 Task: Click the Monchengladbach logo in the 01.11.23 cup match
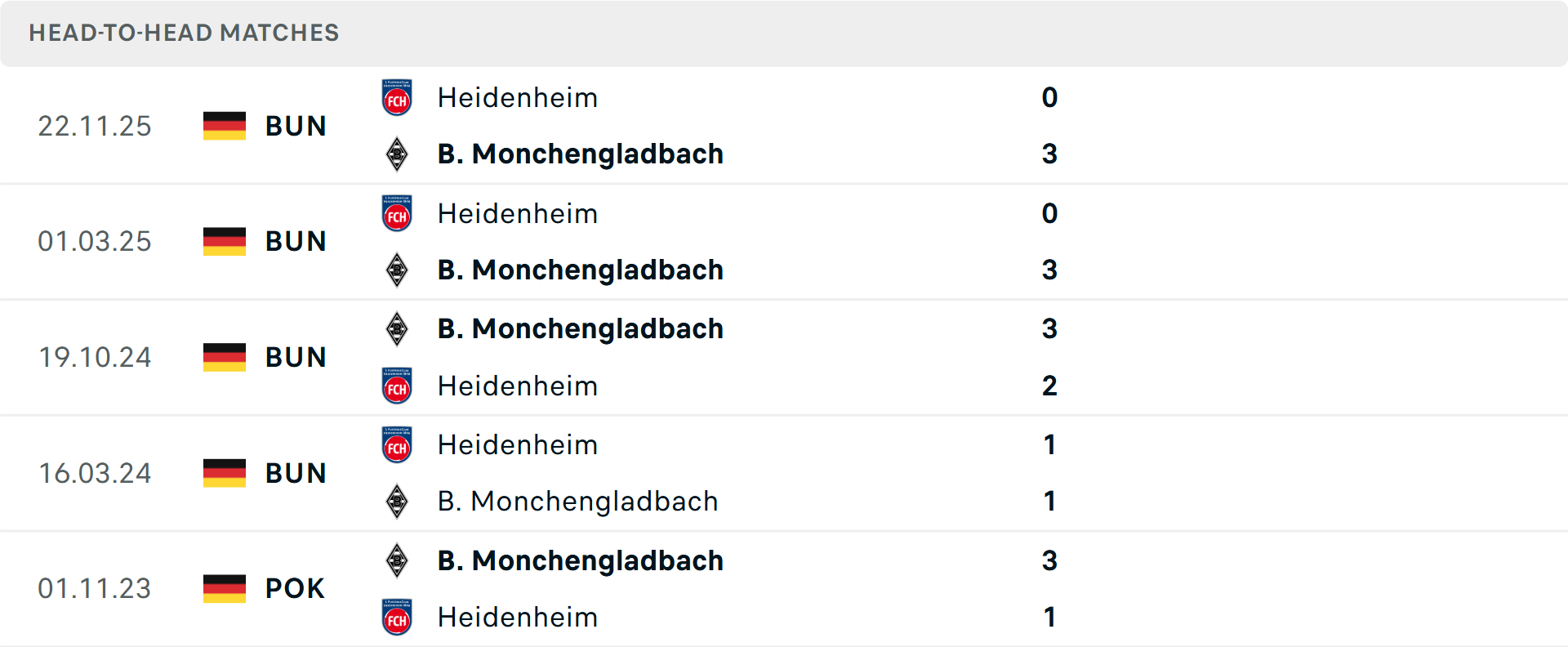(x=397, y=560)
